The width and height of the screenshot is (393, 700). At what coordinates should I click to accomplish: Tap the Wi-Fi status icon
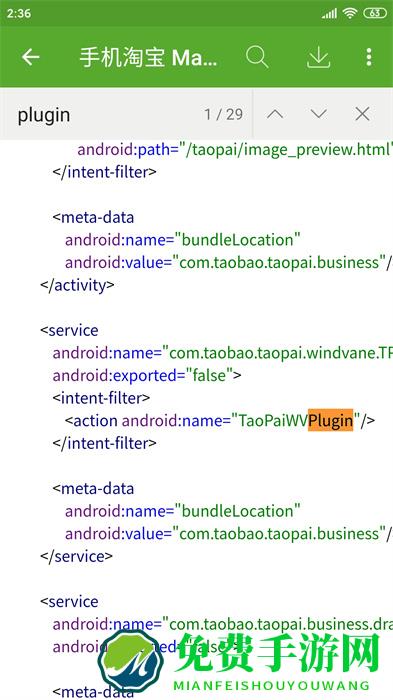click(x=350, y=13)
